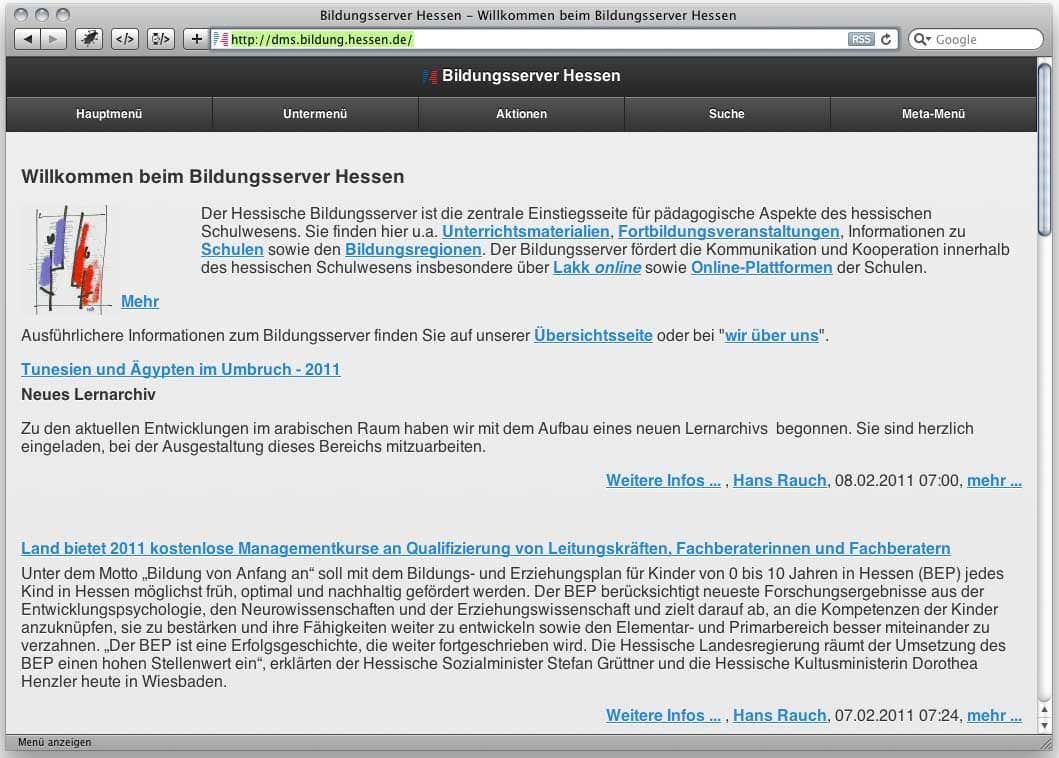This screenshot has width=1059, height=758.
Task: Click the red and purple artwork thumbnail
Action: coord(69,260)
